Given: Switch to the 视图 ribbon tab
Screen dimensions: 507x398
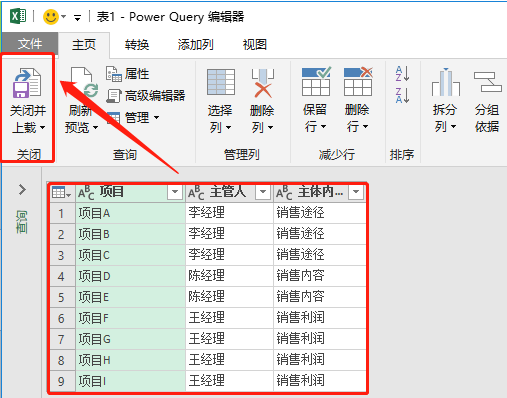Looking at the screenshot, I should coord(255,44).
